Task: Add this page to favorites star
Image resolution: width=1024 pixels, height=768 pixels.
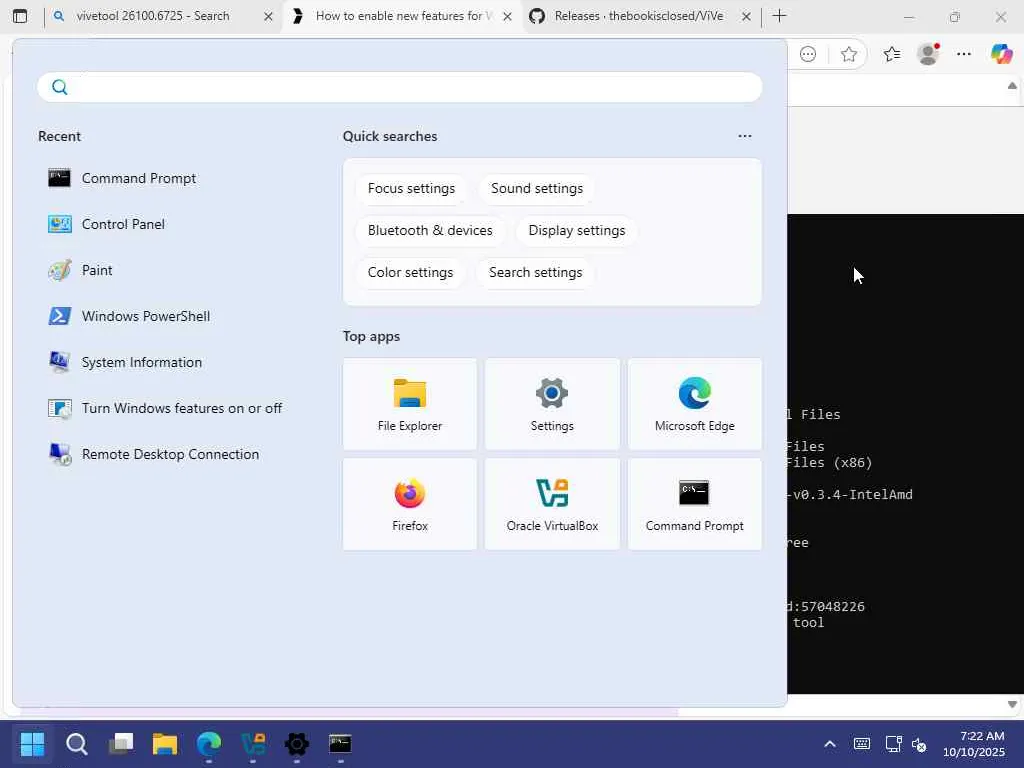Action: (848, 54)
